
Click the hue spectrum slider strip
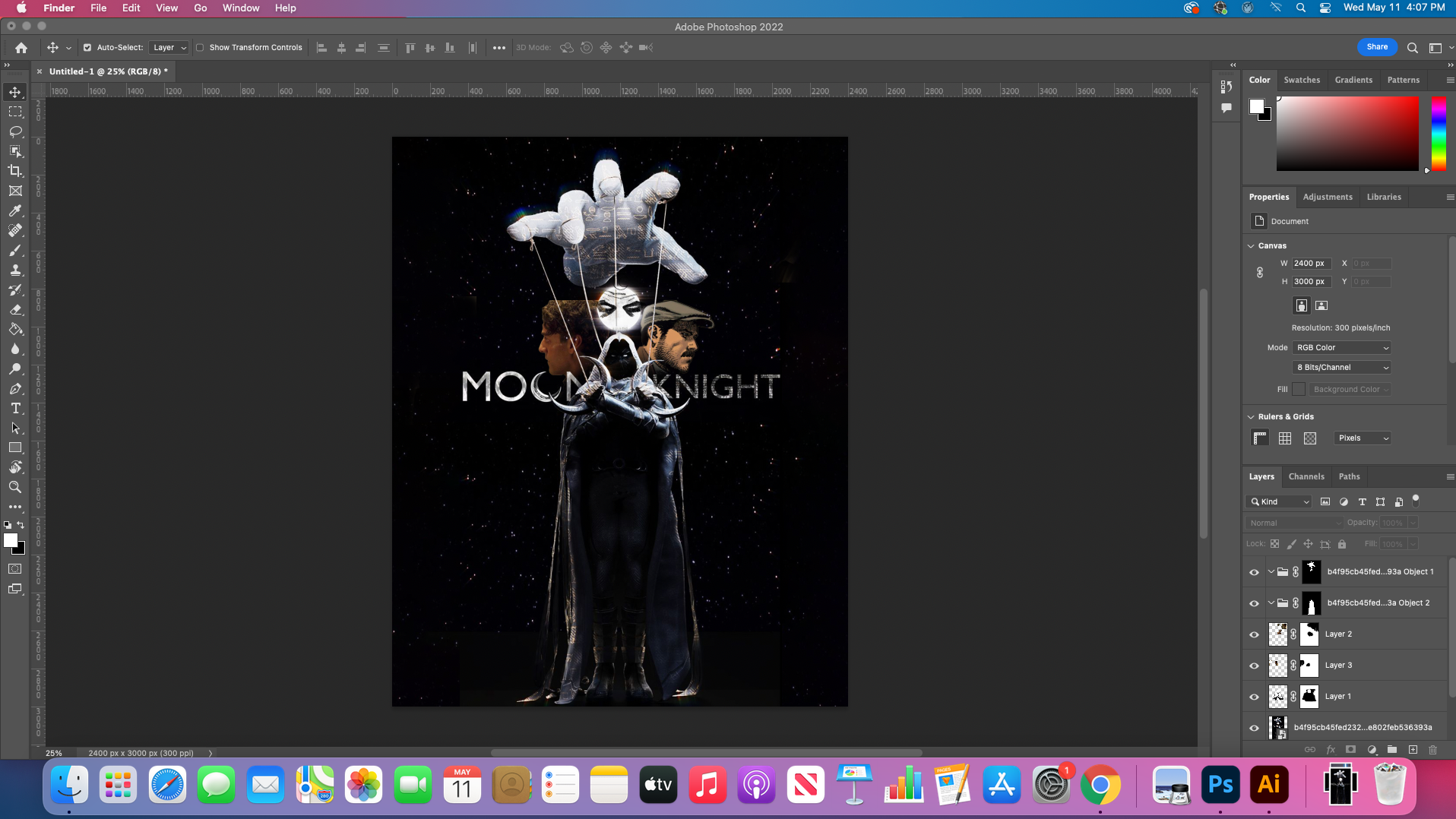[x=1439, y=134]
